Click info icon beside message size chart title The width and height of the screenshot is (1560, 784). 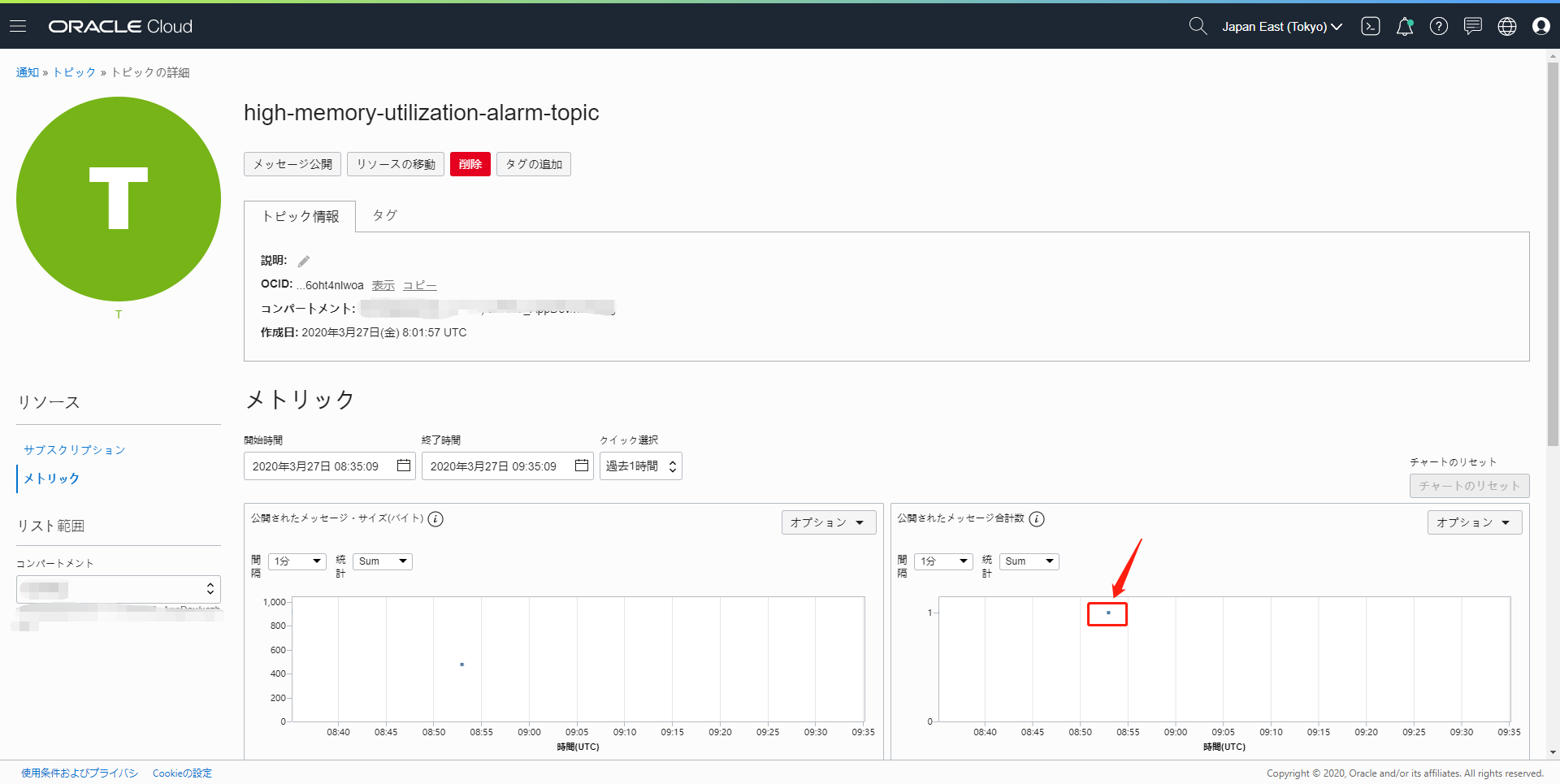(x=435, y=519)
